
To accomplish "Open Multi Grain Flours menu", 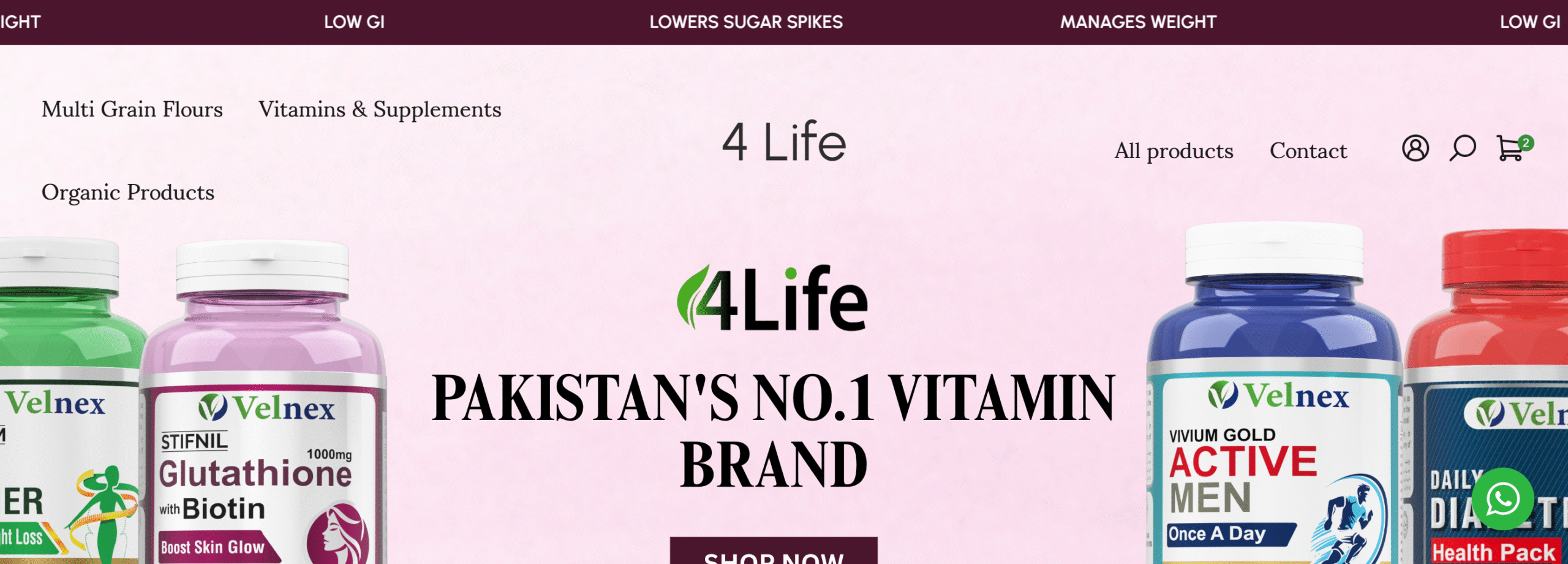I will [132, 109].
